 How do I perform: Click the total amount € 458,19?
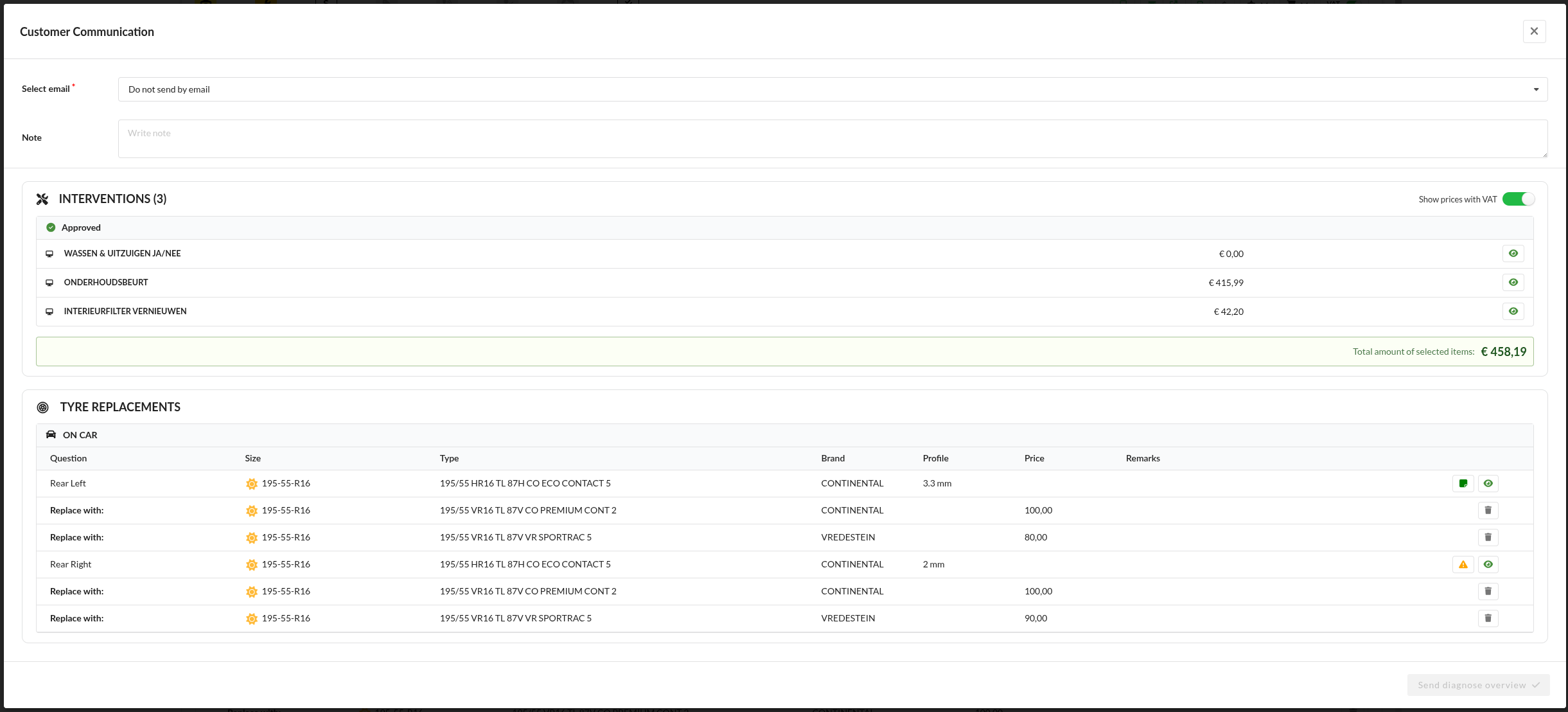(x=1503, y=352)
